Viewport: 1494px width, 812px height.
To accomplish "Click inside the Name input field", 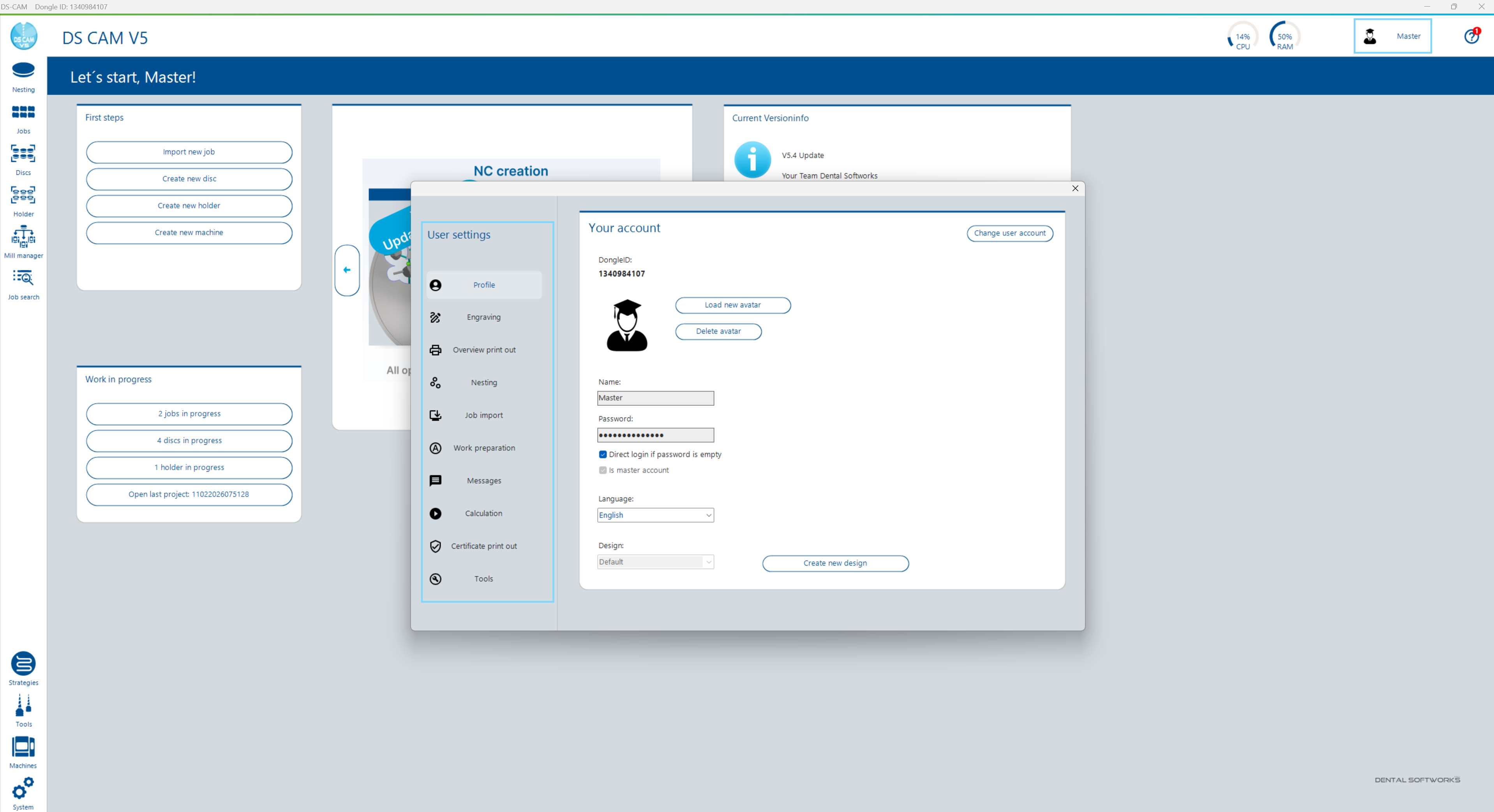I will [x=655, y=398].
